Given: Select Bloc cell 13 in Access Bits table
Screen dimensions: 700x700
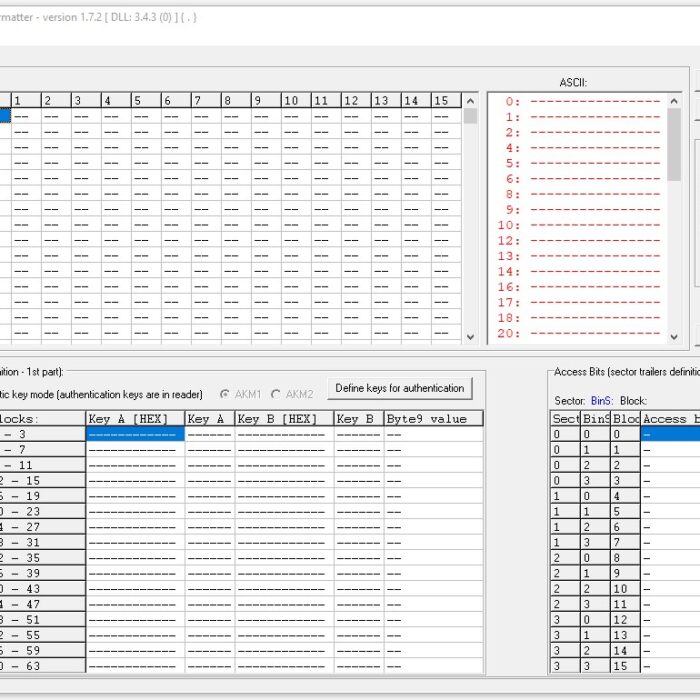Looking at the screenshot, I should [625, 635].
